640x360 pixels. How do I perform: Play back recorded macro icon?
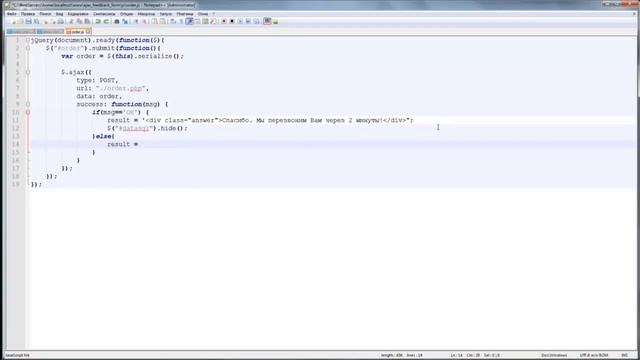[x=240, y=21]
